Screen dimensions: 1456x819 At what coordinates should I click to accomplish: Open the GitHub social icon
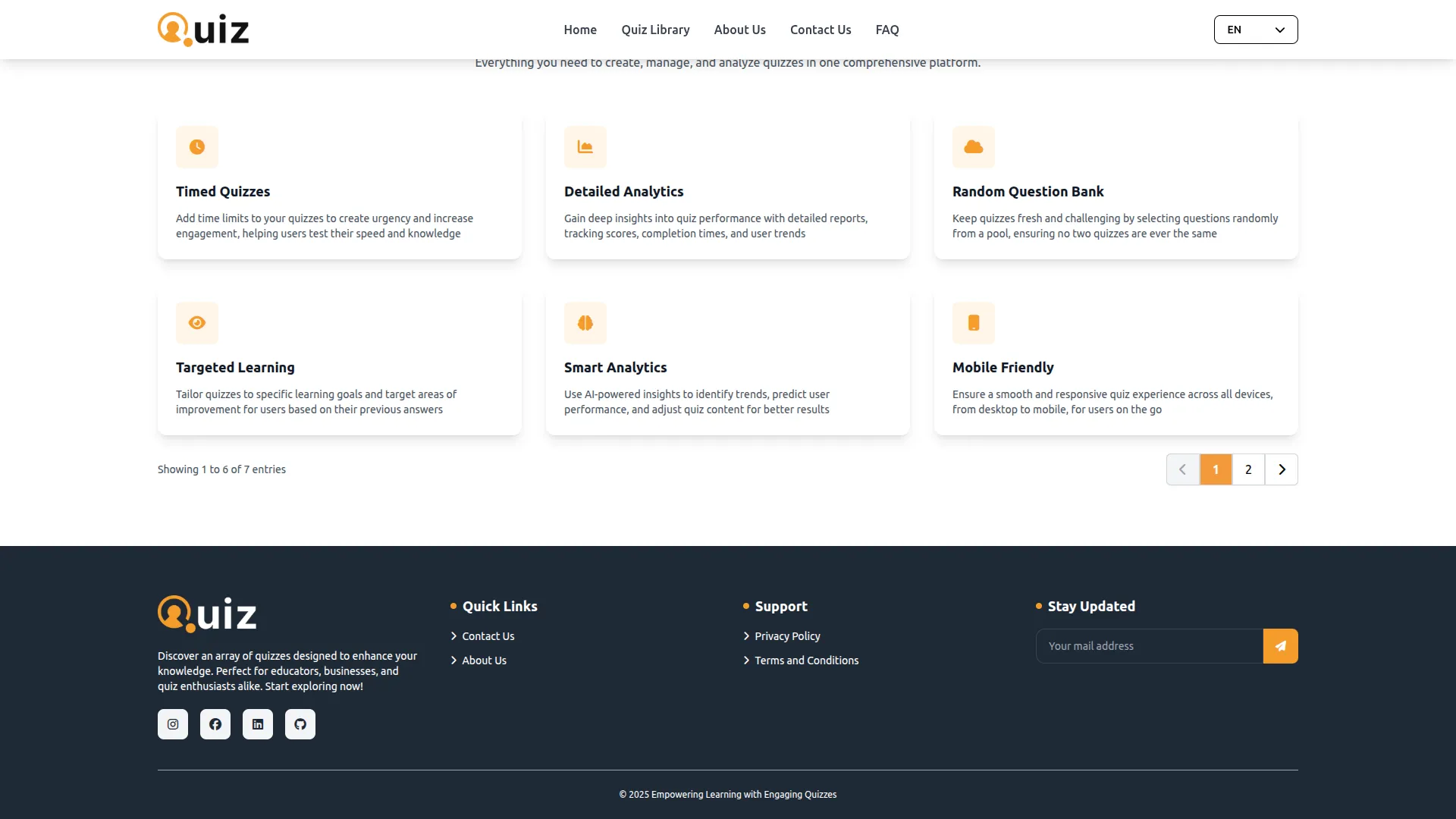coord(300,724)
